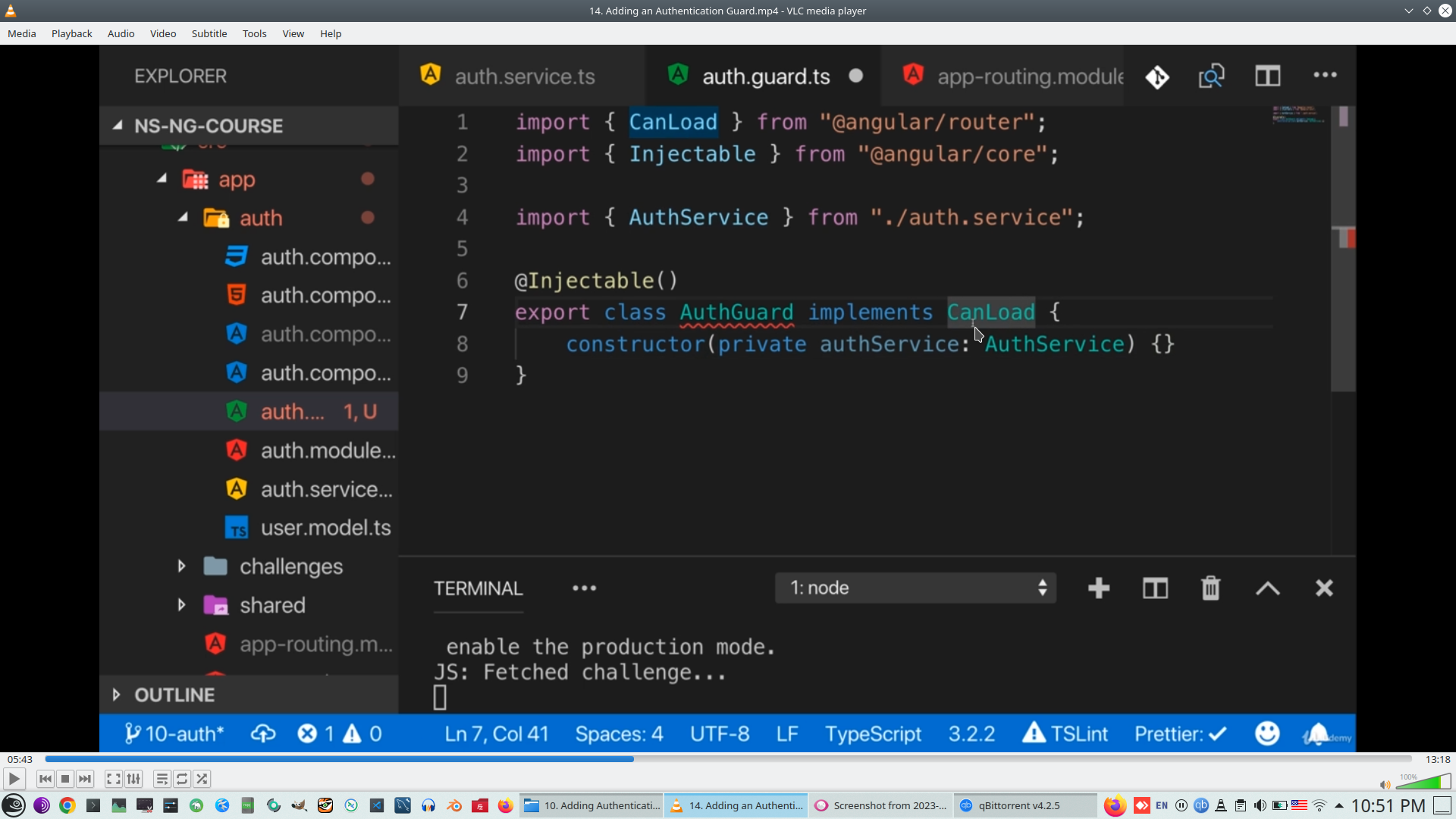Switch to qBittorrent v4.2.5 taskbar window

[1018, 805]
